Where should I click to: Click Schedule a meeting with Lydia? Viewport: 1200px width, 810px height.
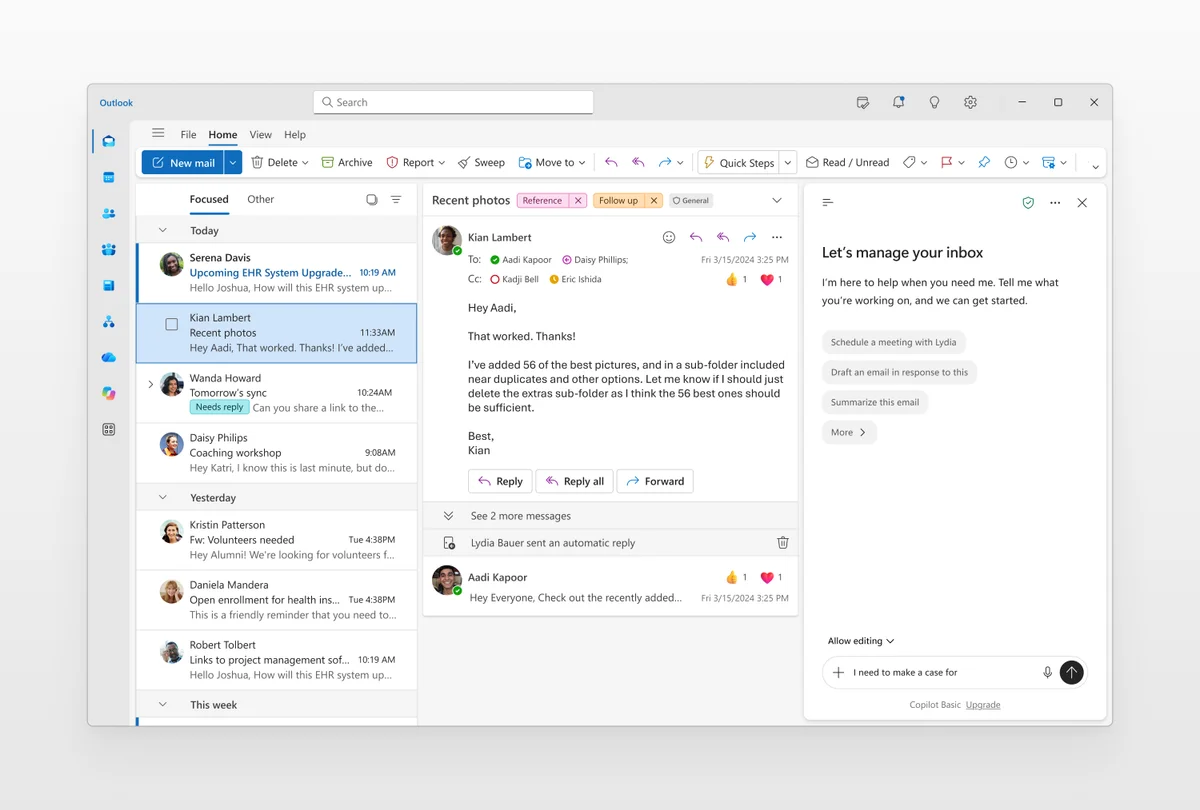point(894,342)
